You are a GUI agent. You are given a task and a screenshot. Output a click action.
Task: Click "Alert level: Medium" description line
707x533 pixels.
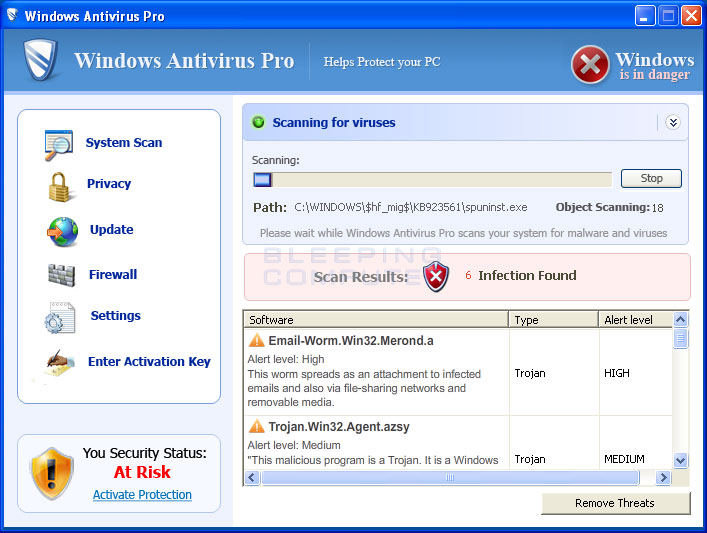tap(294, 446)
